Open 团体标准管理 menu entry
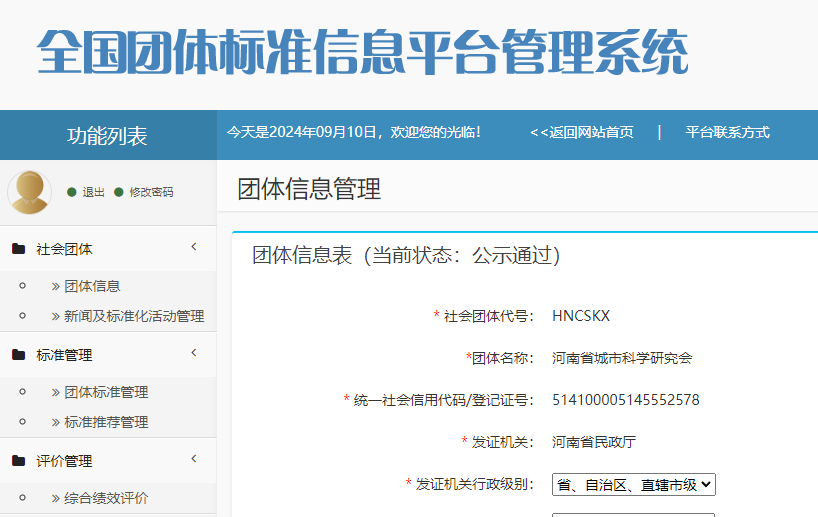Viewport: 818px width, 517px height. [106, 392]
